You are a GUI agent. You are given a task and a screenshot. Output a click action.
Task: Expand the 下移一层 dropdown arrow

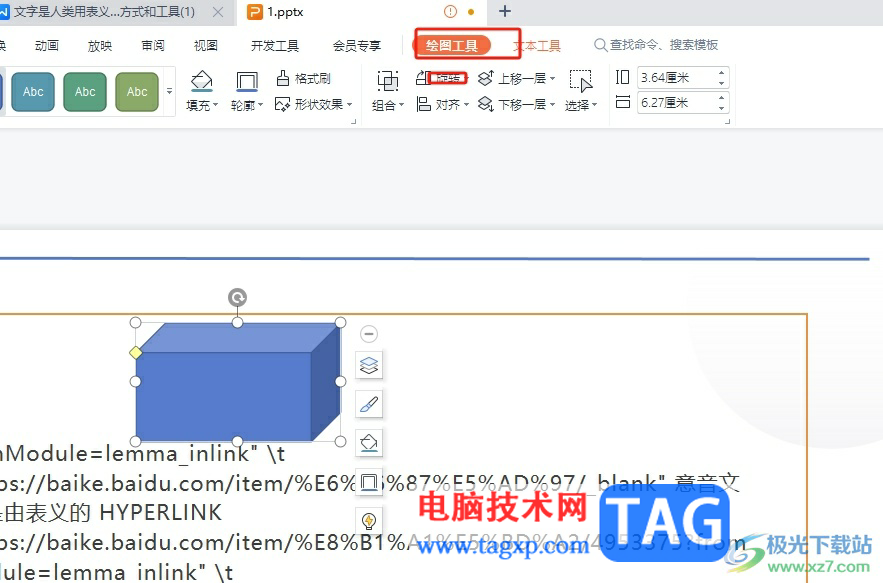click(552, 104)
